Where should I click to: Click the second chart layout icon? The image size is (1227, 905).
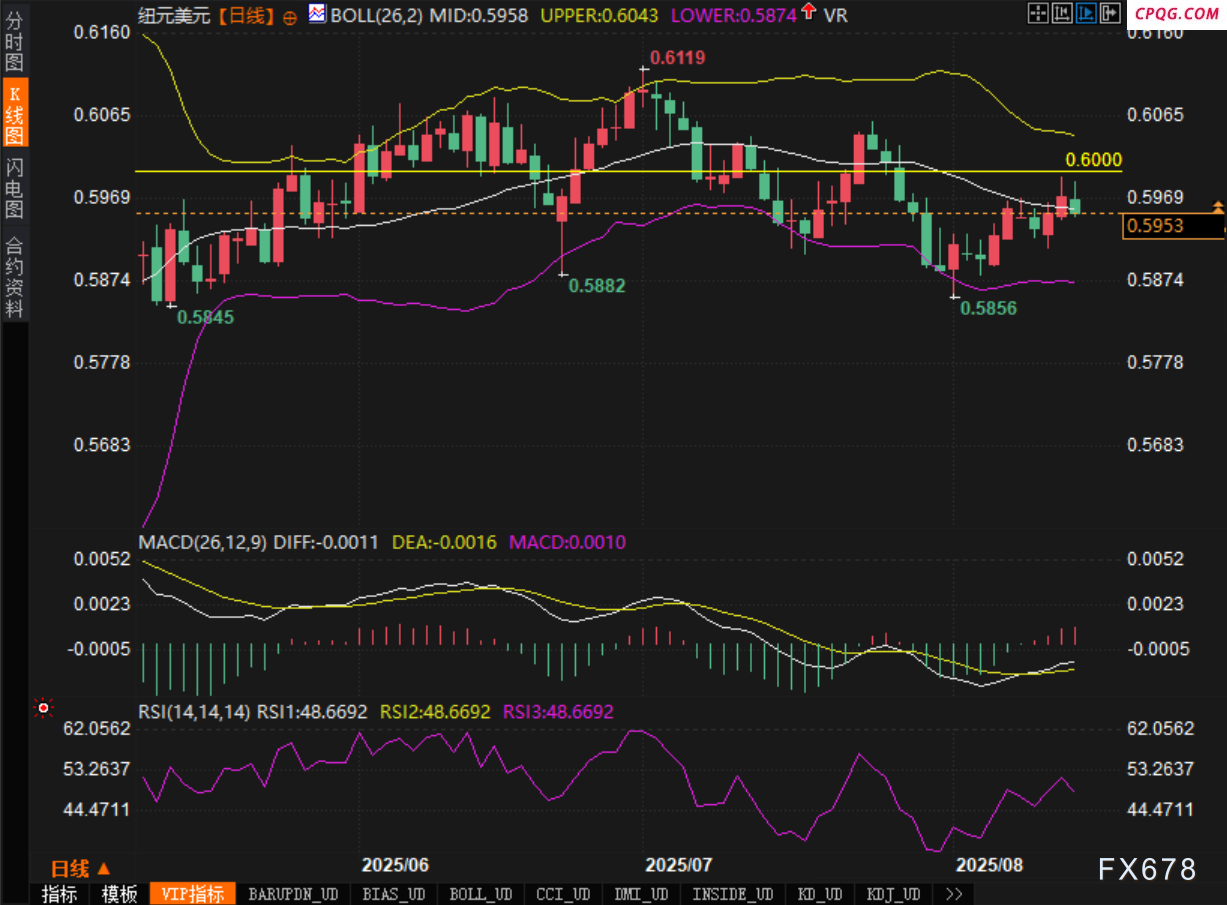(1062, 13)
